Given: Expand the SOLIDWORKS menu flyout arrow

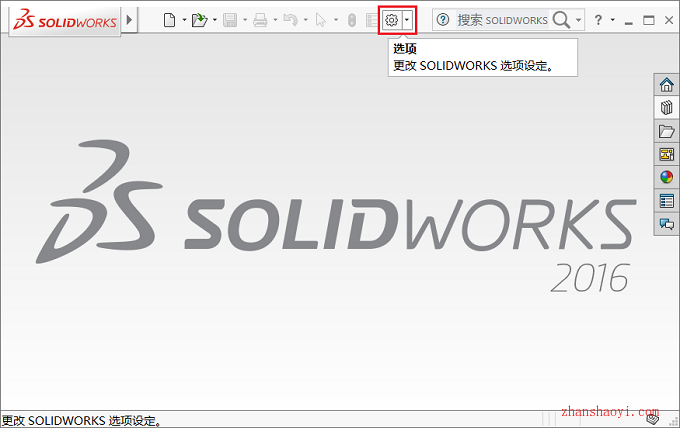Looking at the screenshot, I should (129, 20).
